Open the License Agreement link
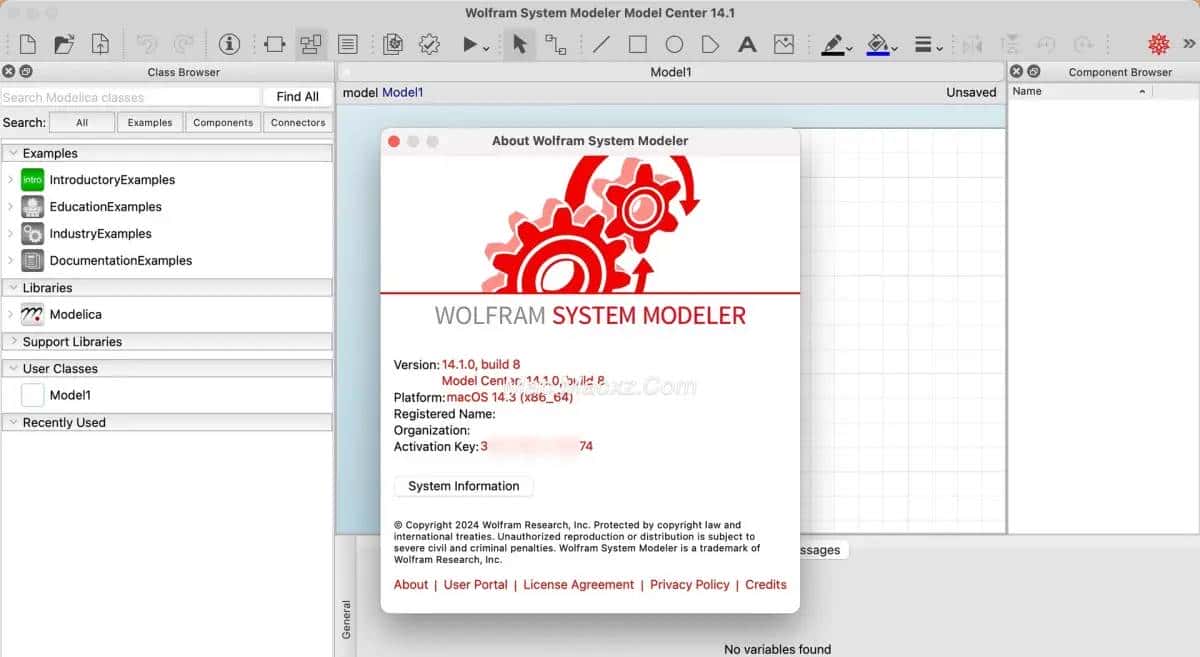This screenshot has height=657, width=1200. point(578,585)
